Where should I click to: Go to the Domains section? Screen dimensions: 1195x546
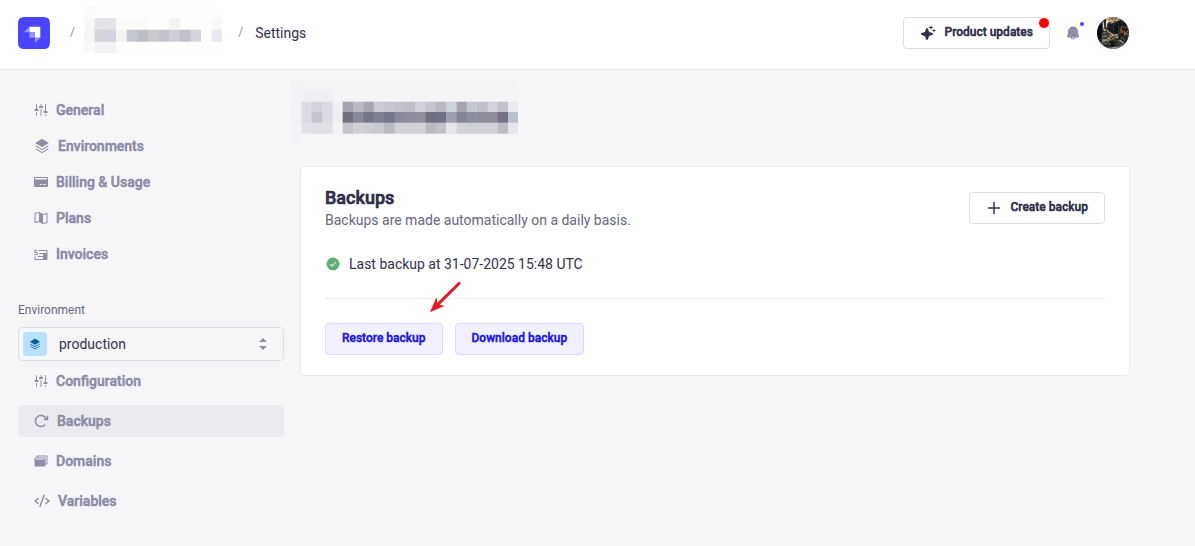click(83, 461)
